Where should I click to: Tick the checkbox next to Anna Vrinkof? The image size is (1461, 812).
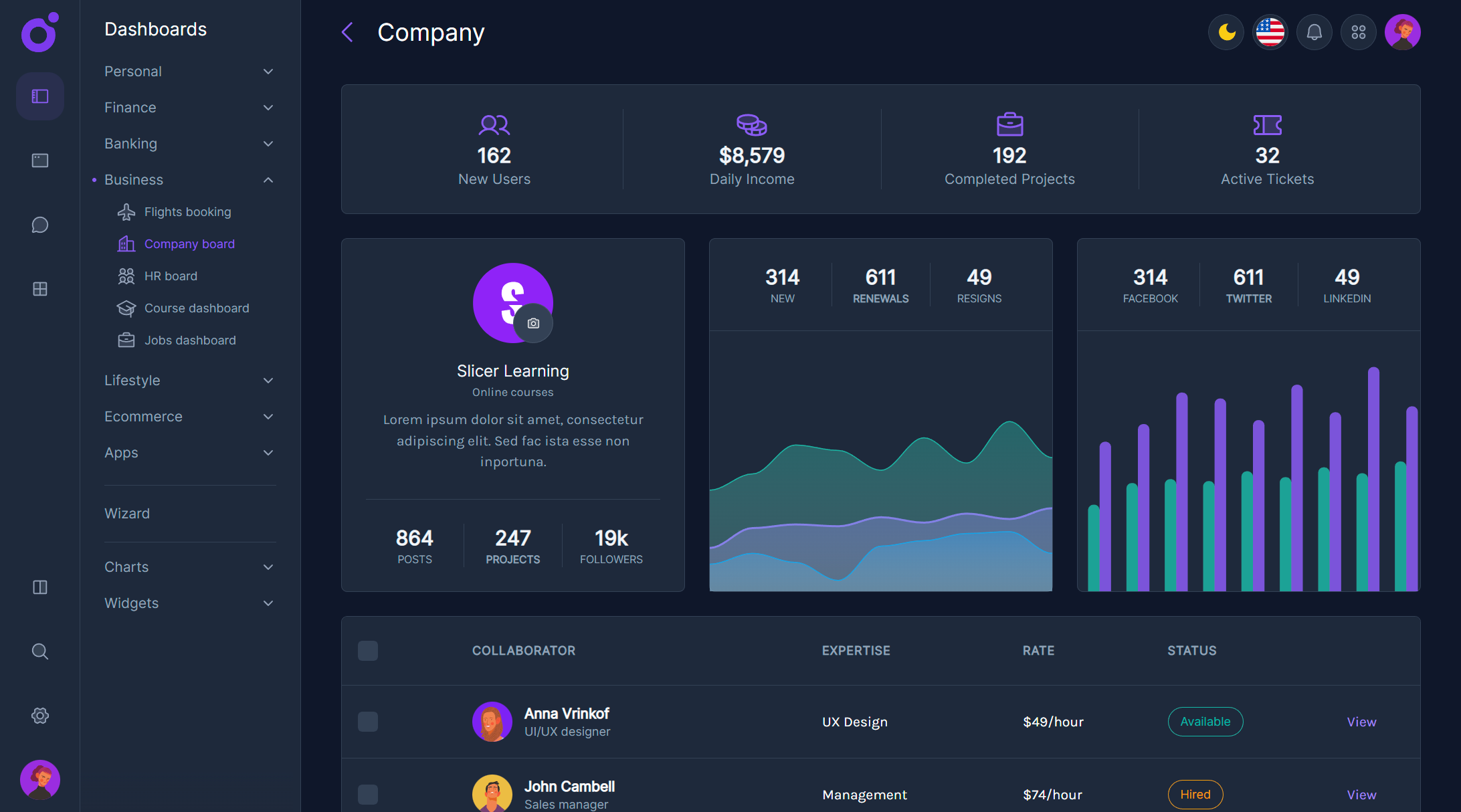click(x=367, y=722)
